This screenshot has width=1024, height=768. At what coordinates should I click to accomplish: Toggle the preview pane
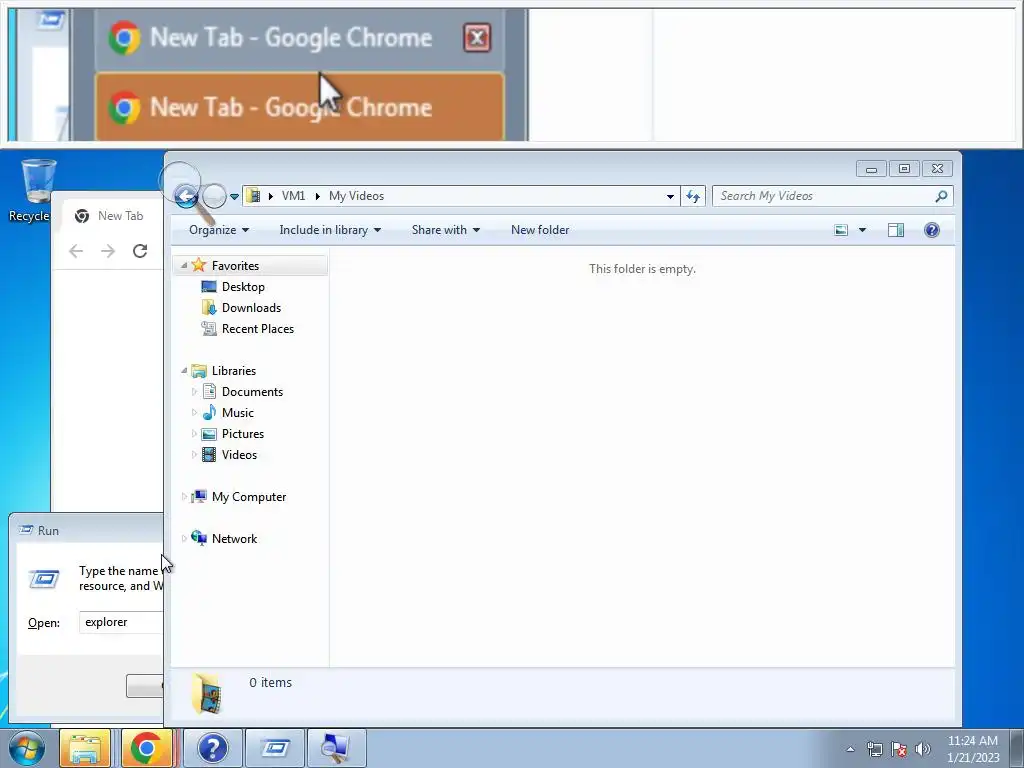coord(896,230)
